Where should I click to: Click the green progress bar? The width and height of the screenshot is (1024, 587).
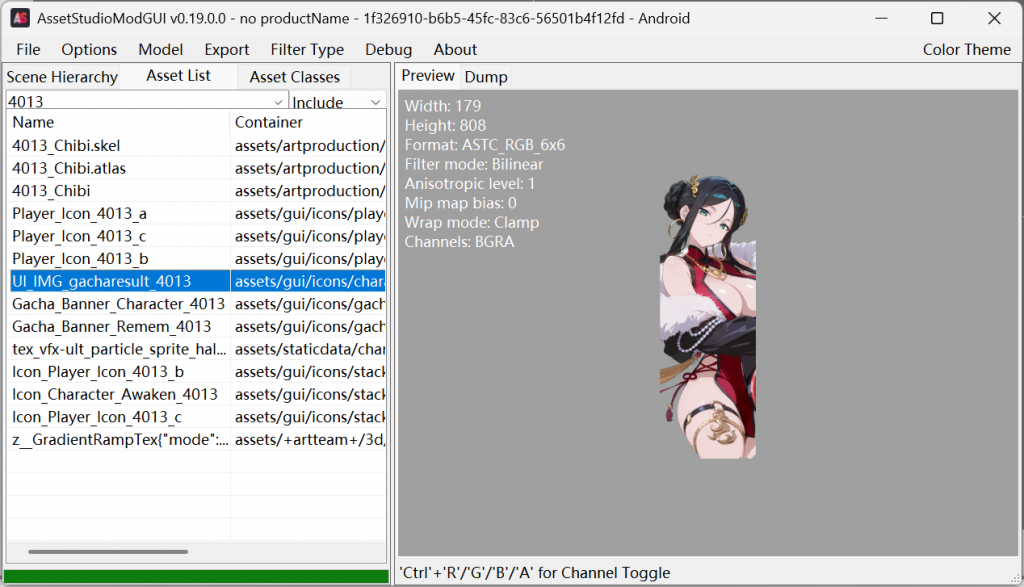196,577
